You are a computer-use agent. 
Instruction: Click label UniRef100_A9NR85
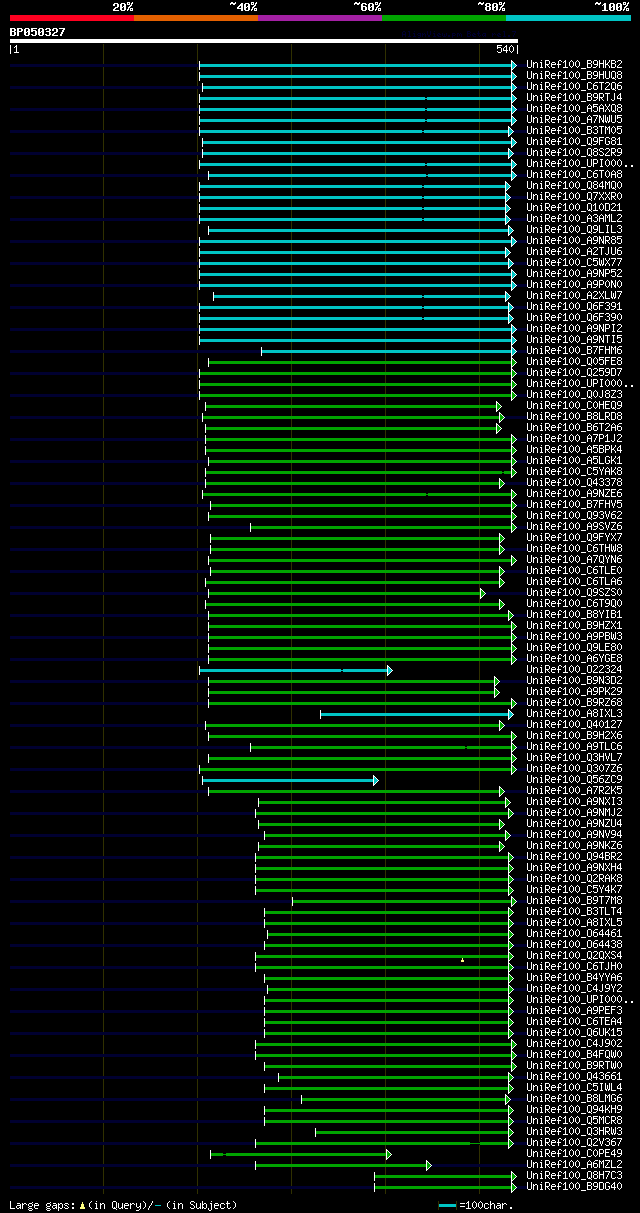coord(574,240)
